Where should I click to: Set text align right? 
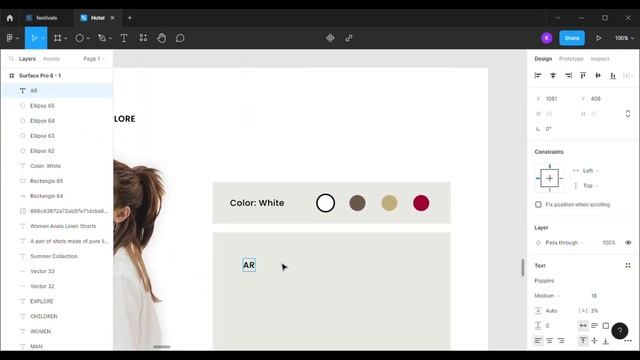pyautogui.click(x=561, y=340)
